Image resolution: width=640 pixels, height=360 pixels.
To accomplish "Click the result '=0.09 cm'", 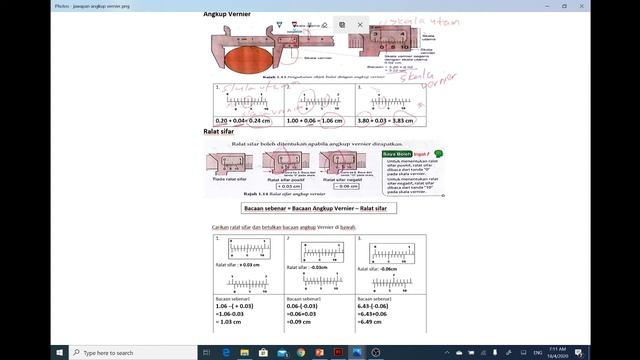I will 299,322.
